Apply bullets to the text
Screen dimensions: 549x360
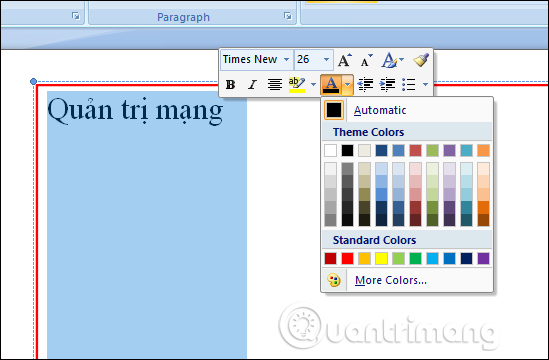point(409,84)
